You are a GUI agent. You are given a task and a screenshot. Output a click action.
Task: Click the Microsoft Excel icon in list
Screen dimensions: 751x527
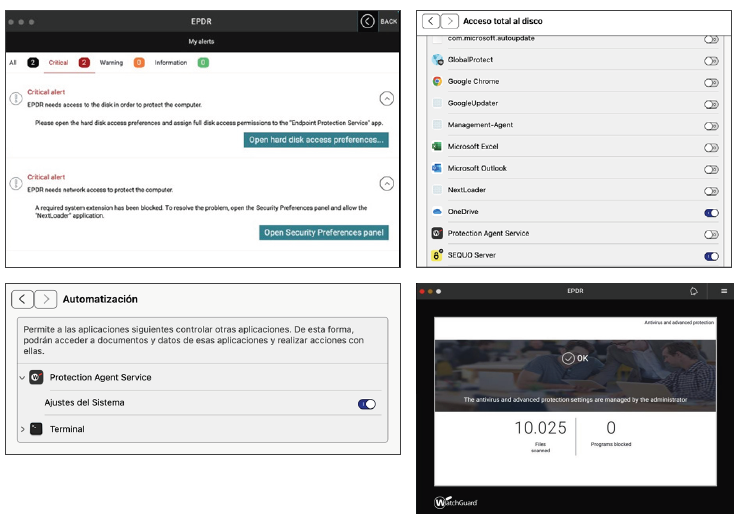tap(437, 147)
